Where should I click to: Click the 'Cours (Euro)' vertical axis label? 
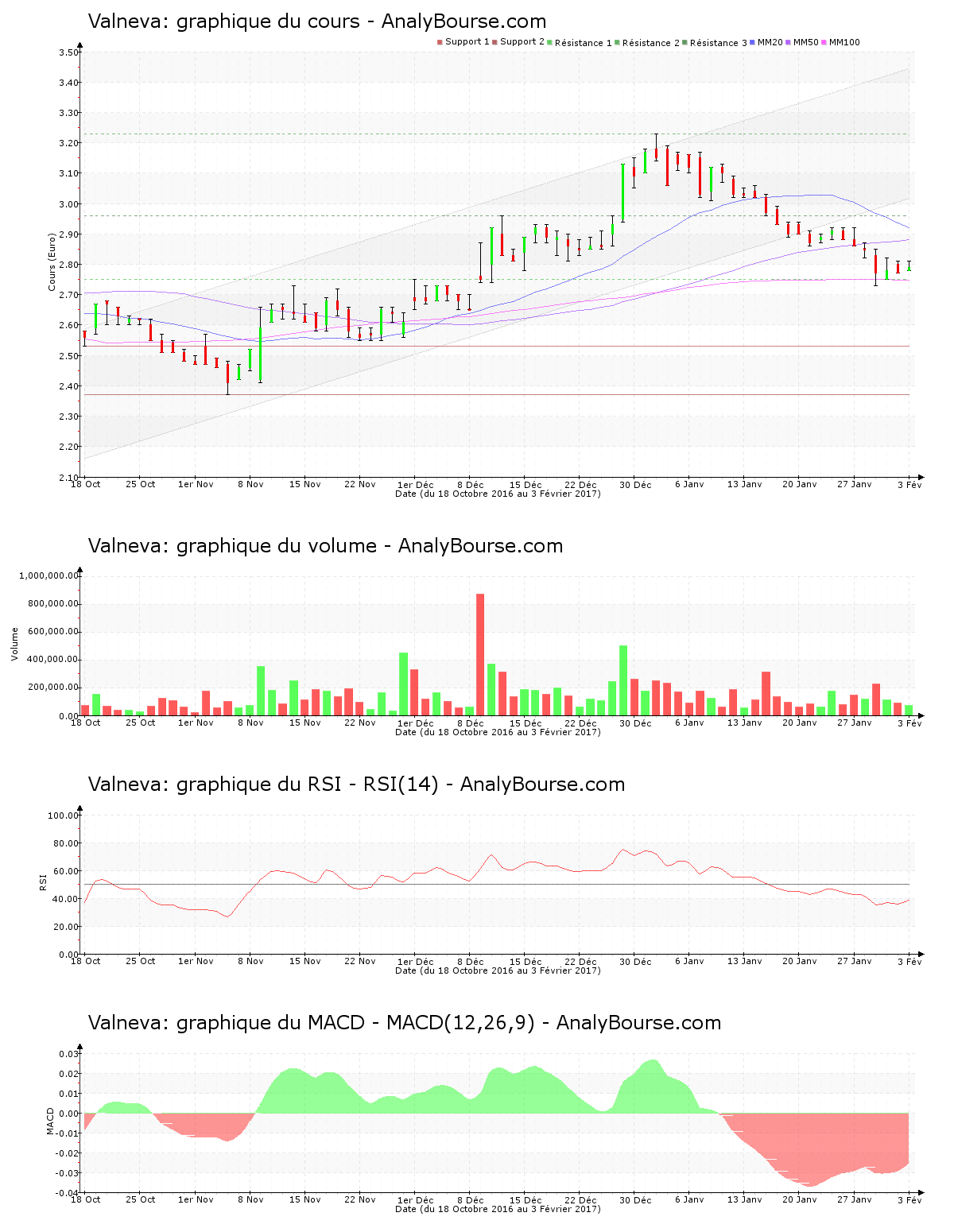click(52, 262)
